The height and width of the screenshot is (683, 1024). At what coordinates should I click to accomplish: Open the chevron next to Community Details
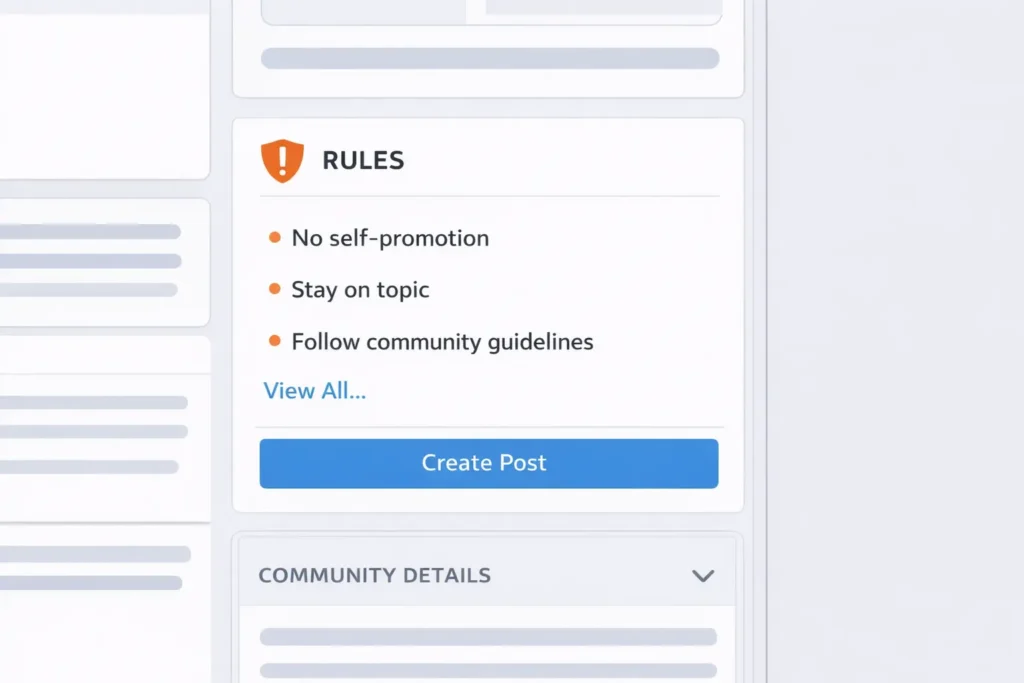tap(703, 576)
